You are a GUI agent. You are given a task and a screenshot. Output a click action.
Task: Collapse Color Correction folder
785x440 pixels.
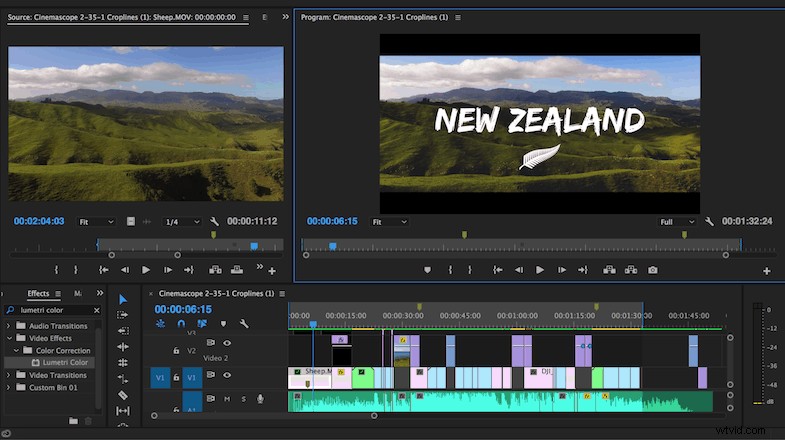[x=16, y=350]
